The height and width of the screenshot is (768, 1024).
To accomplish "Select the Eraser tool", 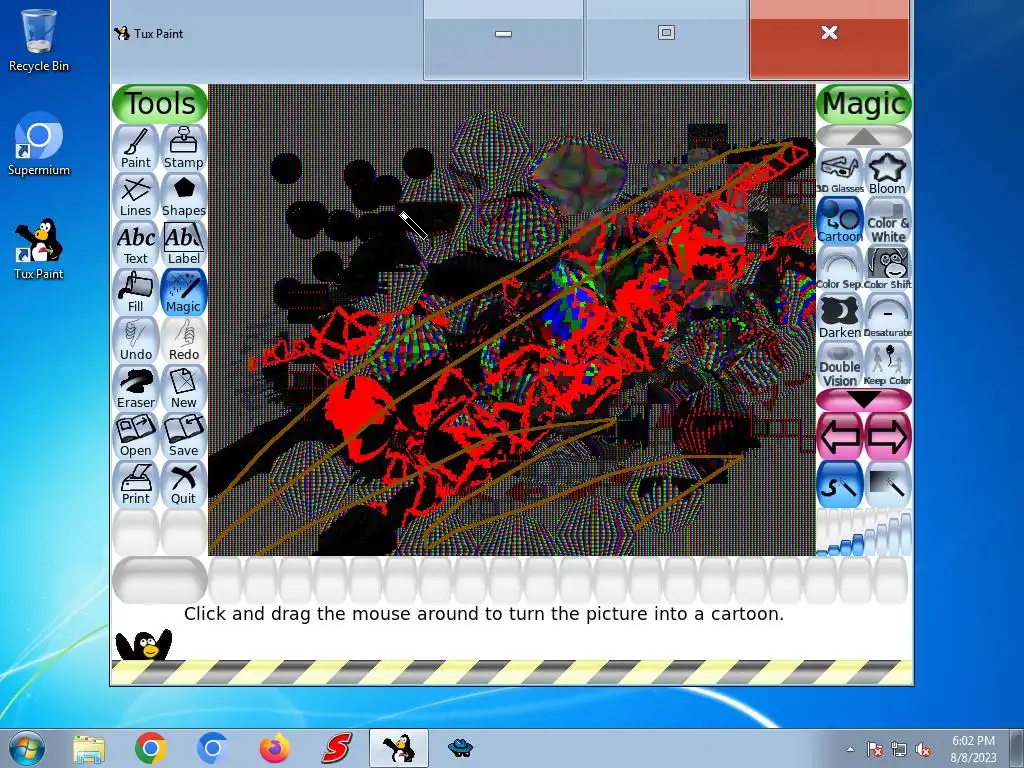I will click(136, 388).
